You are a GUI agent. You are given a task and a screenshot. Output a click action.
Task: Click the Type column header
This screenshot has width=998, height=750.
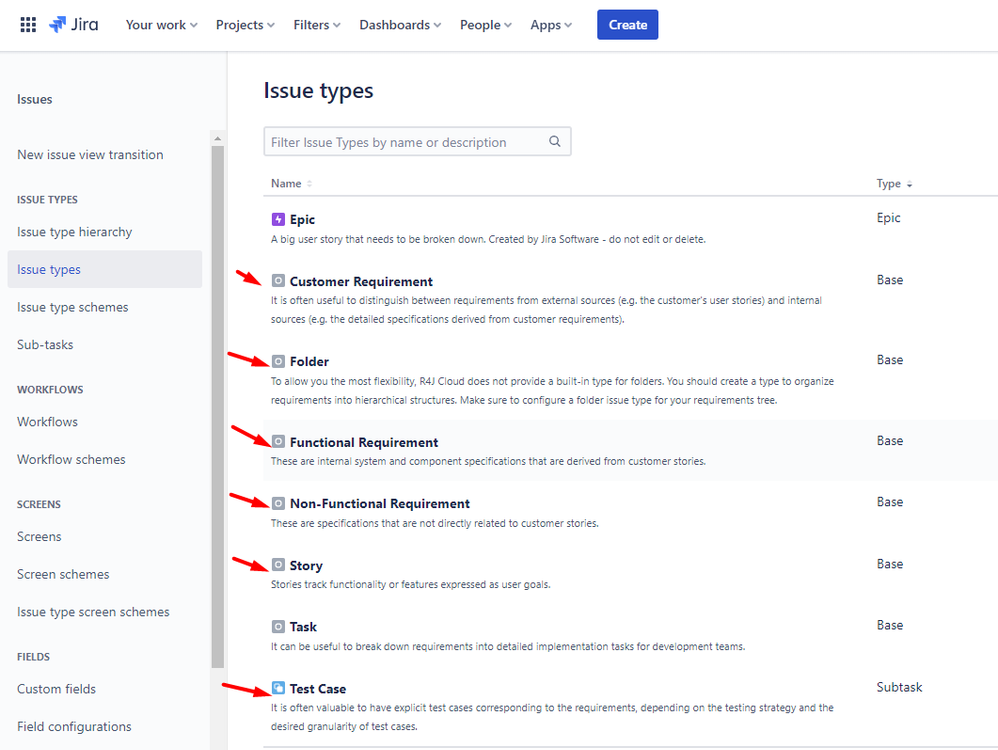coord(889,183)
